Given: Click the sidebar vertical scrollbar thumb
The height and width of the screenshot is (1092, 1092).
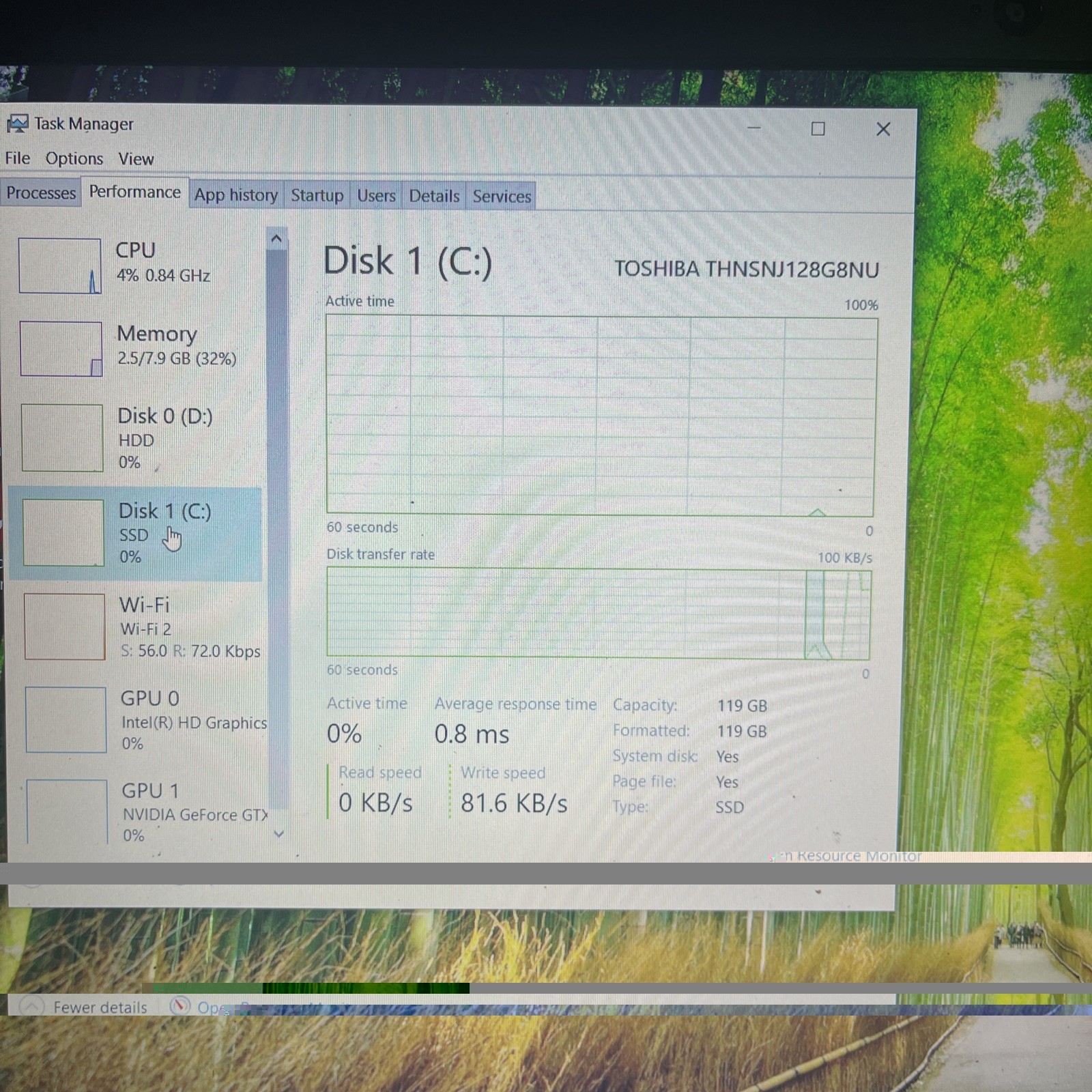Looking at the screenshot, I should point(277,529).
